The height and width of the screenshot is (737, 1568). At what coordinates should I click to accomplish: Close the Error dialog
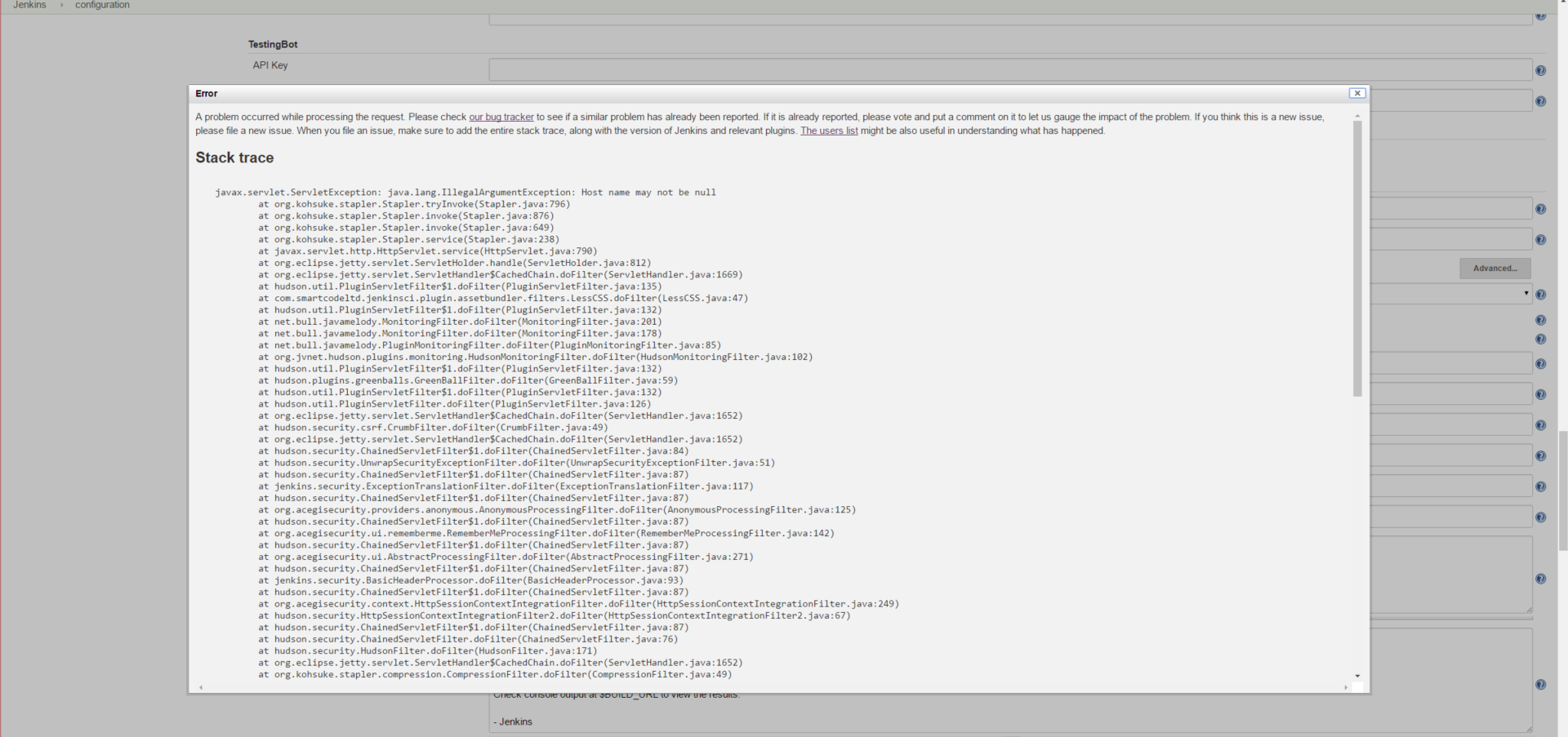pyautogui.click(x=1356, y=93)
